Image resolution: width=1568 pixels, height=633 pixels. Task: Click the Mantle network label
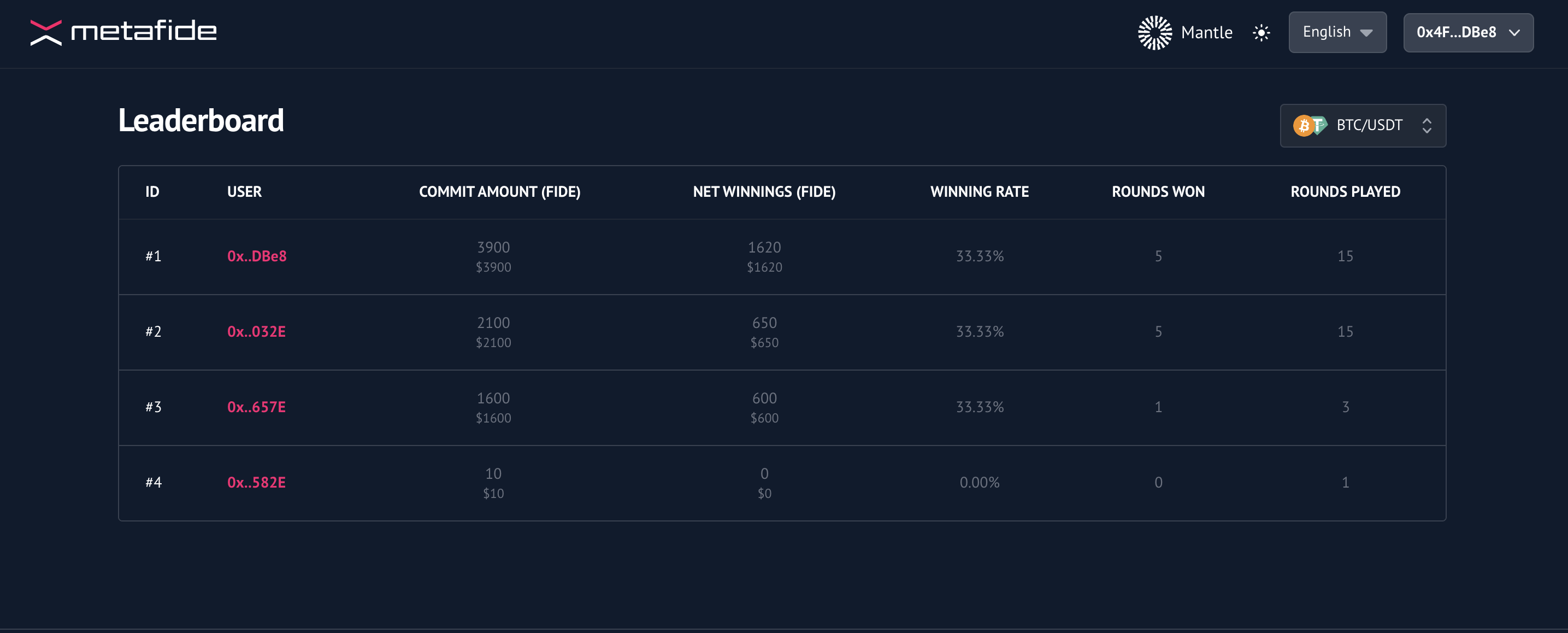click(x=1206, y=32)
